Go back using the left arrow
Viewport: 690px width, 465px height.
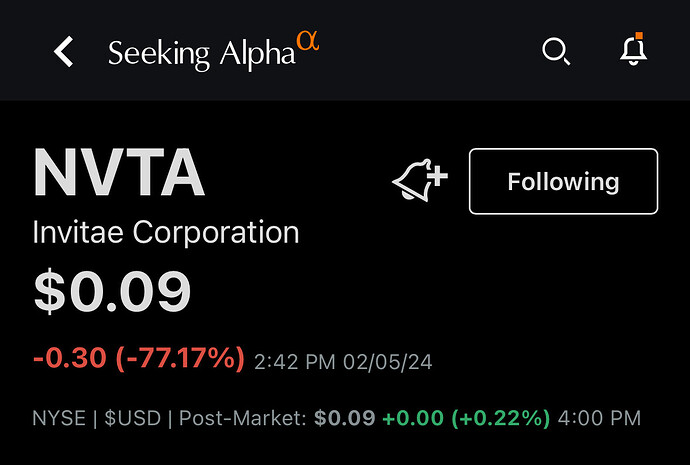pos(64,51)
